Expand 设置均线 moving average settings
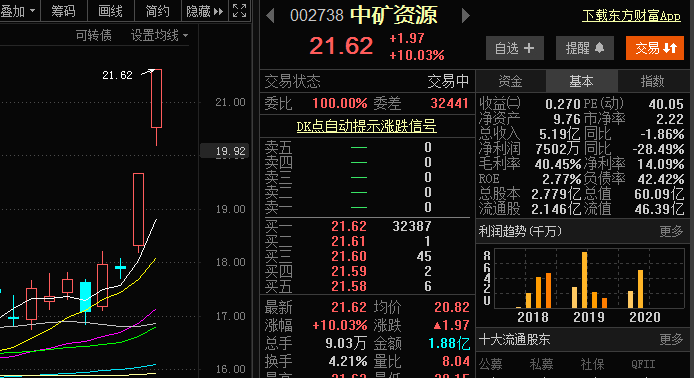The width and height of the screenshot is (694, 378). [159, 35]
